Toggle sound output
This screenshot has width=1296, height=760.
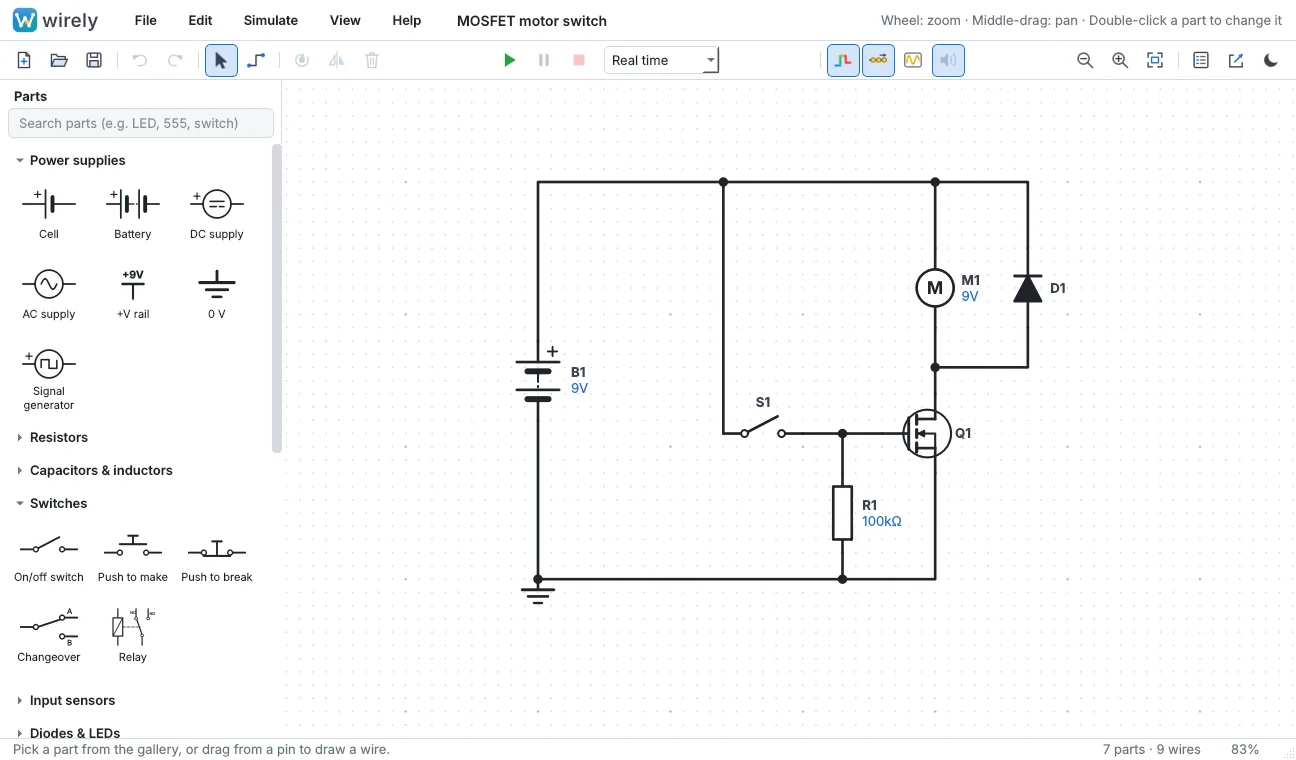(948, 60)
